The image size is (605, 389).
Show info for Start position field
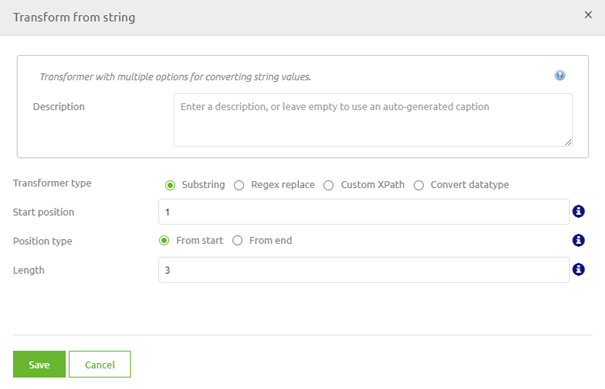coord(578,211)
